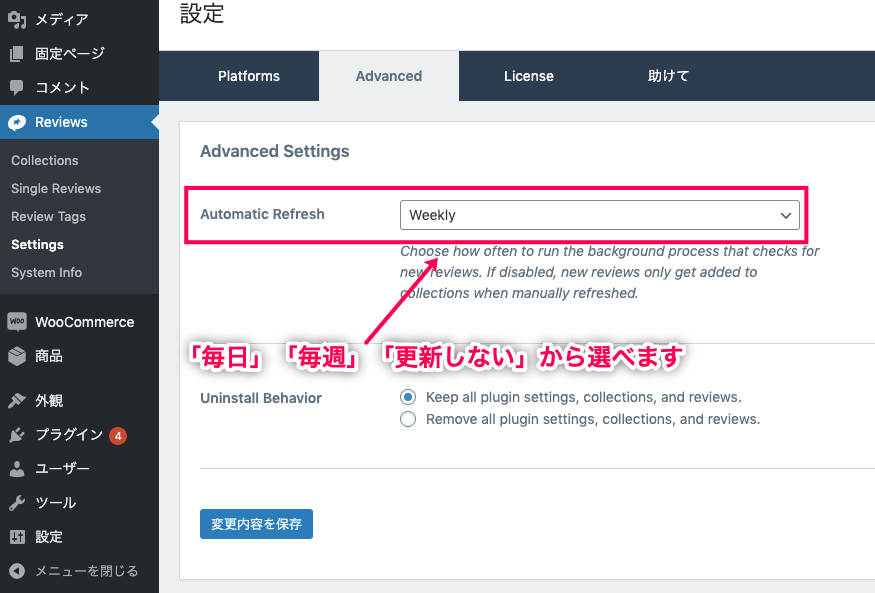Click 'Keep all plugin settings' label text
875x593 pixels.
584,397
